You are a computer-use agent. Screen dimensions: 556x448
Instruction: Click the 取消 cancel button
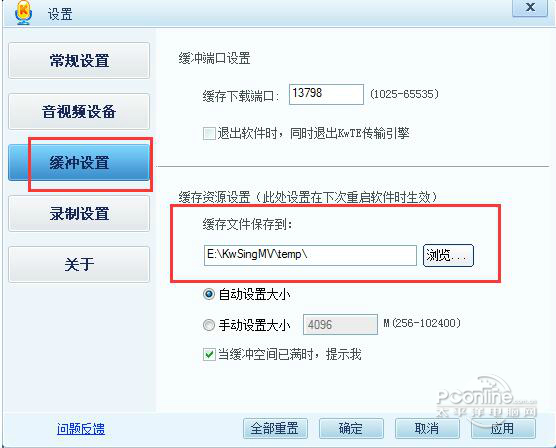pos(427,428)
